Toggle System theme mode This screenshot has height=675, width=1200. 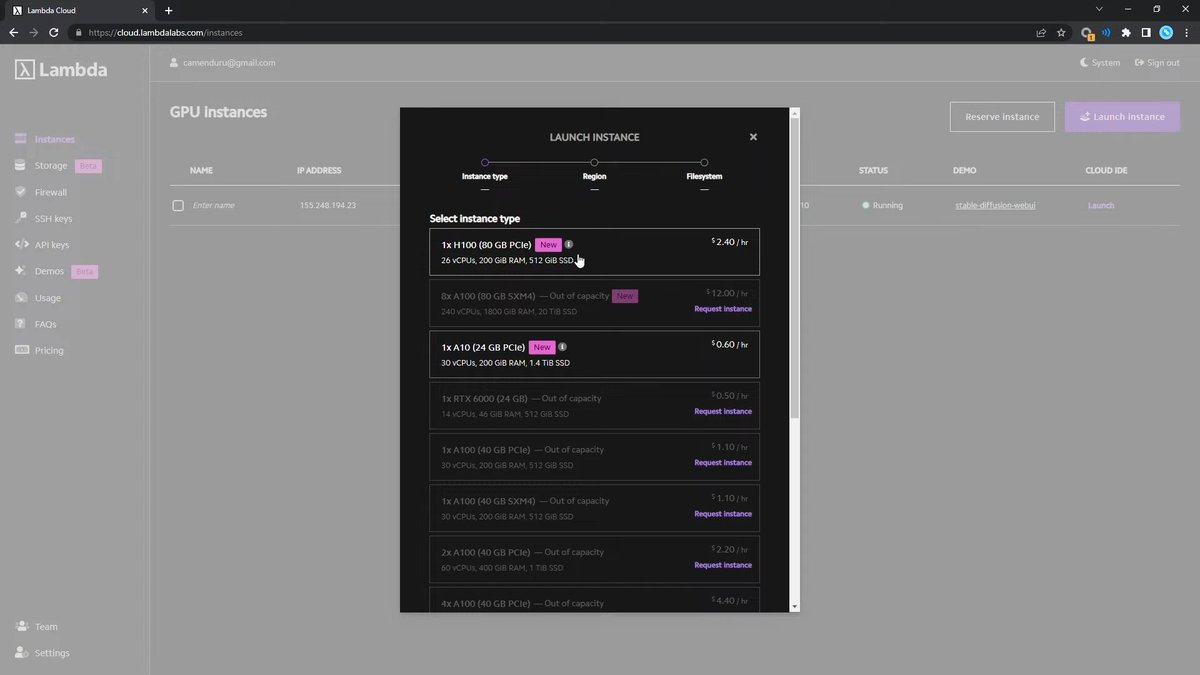[x=1100, y=62]
